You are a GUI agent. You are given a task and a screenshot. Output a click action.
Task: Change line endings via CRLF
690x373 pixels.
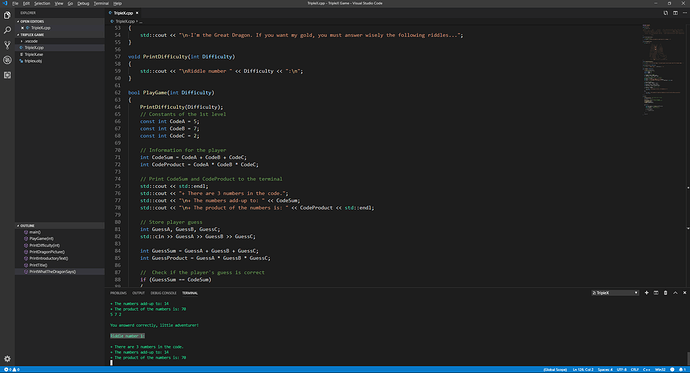pyautogui.click(x=635, y=369)
